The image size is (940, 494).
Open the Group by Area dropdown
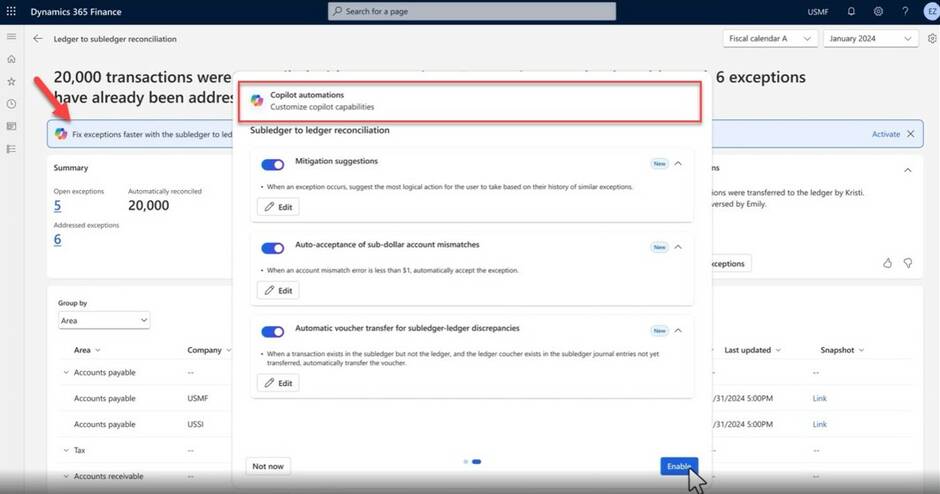104,321
